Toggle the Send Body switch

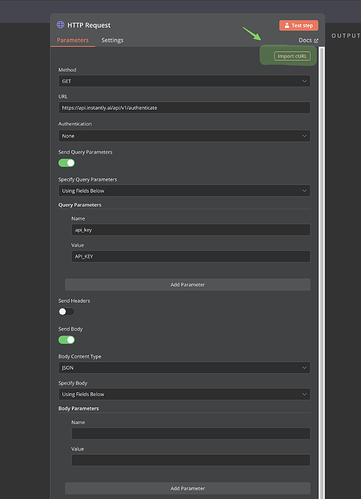click(x=67, y=340)
